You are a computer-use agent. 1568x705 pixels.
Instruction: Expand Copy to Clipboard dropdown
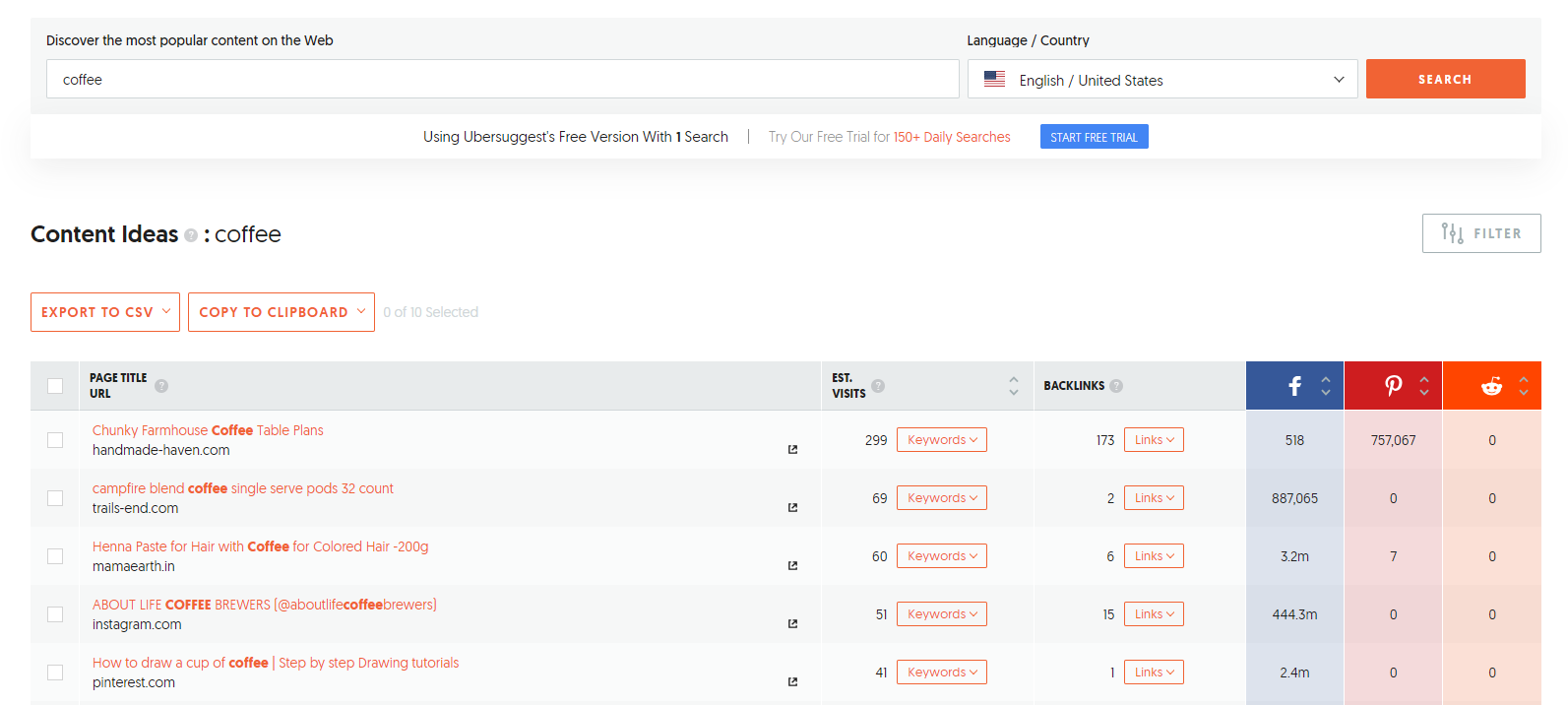pos(282,312)
